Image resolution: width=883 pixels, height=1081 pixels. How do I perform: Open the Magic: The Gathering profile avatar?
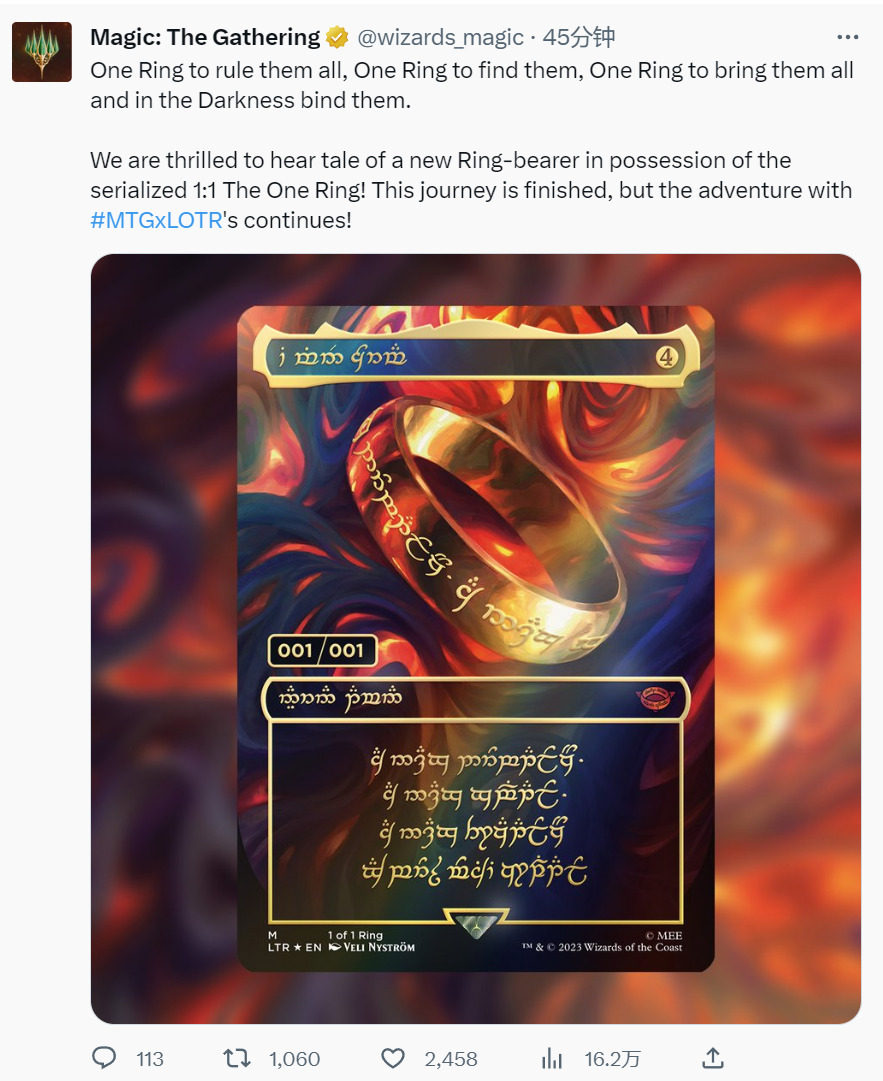[x=42, y=52]
